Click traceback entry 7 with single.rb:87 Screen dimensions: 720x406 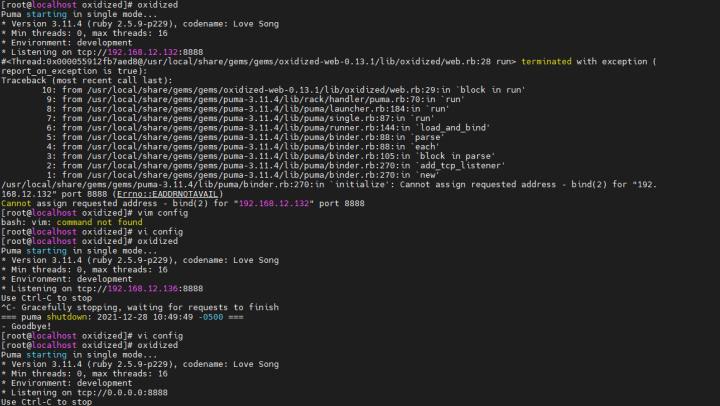coord(240,118)
